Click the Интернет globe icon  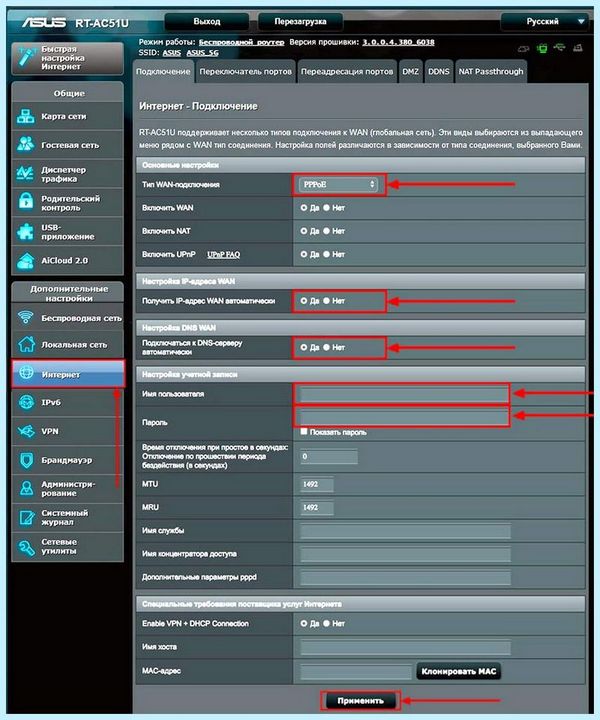coord(26,373)
